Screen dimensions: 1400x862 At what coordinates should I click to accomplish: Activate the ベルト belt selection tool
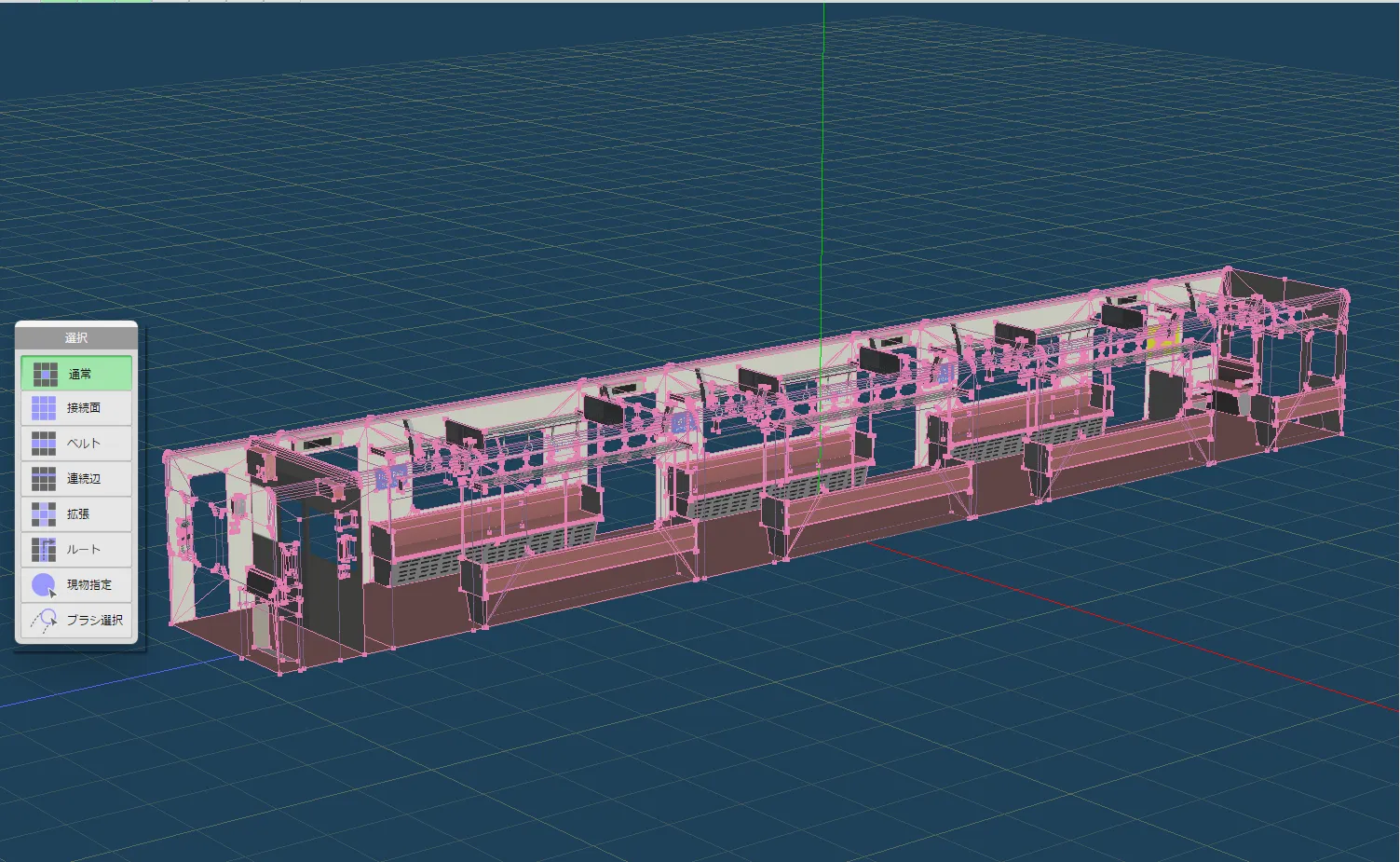point(76,444)
